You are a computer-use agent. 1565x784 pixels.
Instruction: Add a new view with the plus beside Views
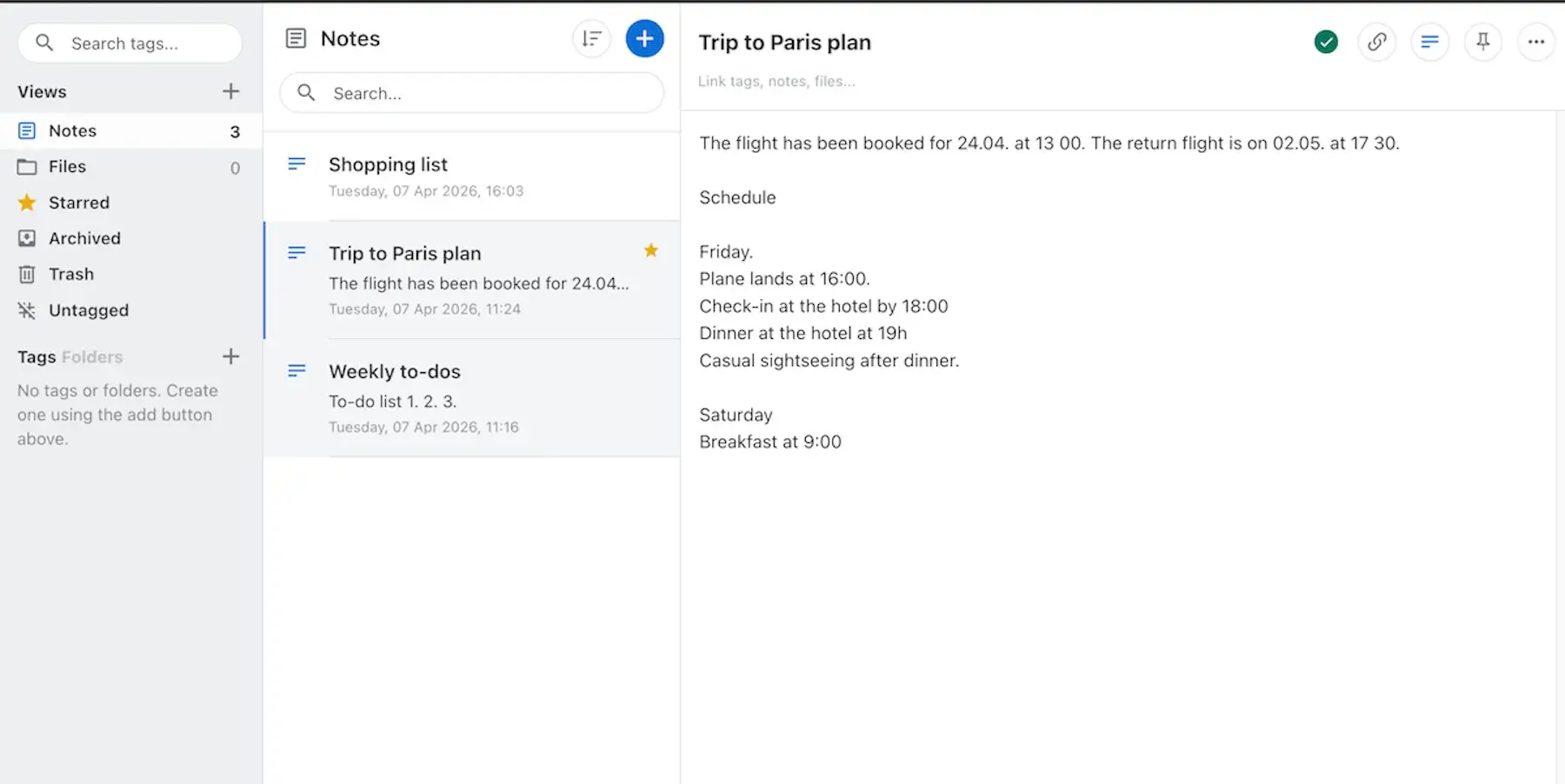point(230,90)
